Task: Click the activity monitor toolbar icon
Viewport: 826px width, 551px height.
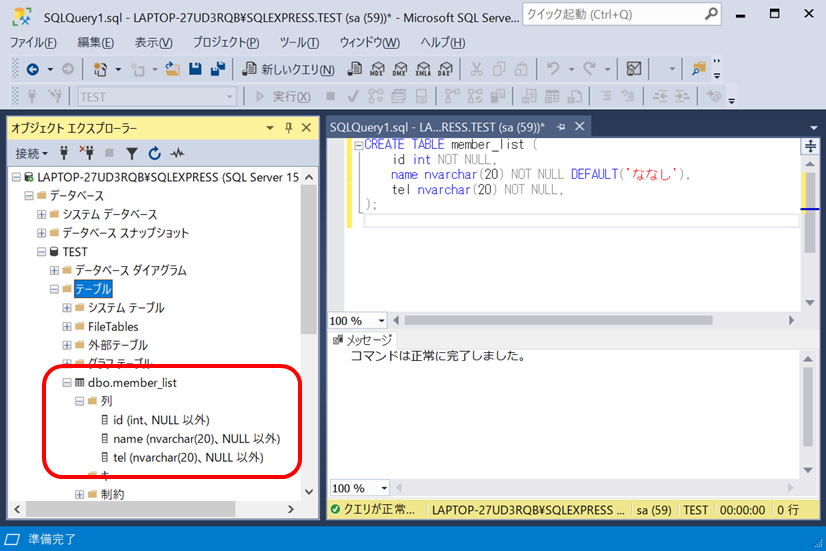Action: (x=634, y=69)
